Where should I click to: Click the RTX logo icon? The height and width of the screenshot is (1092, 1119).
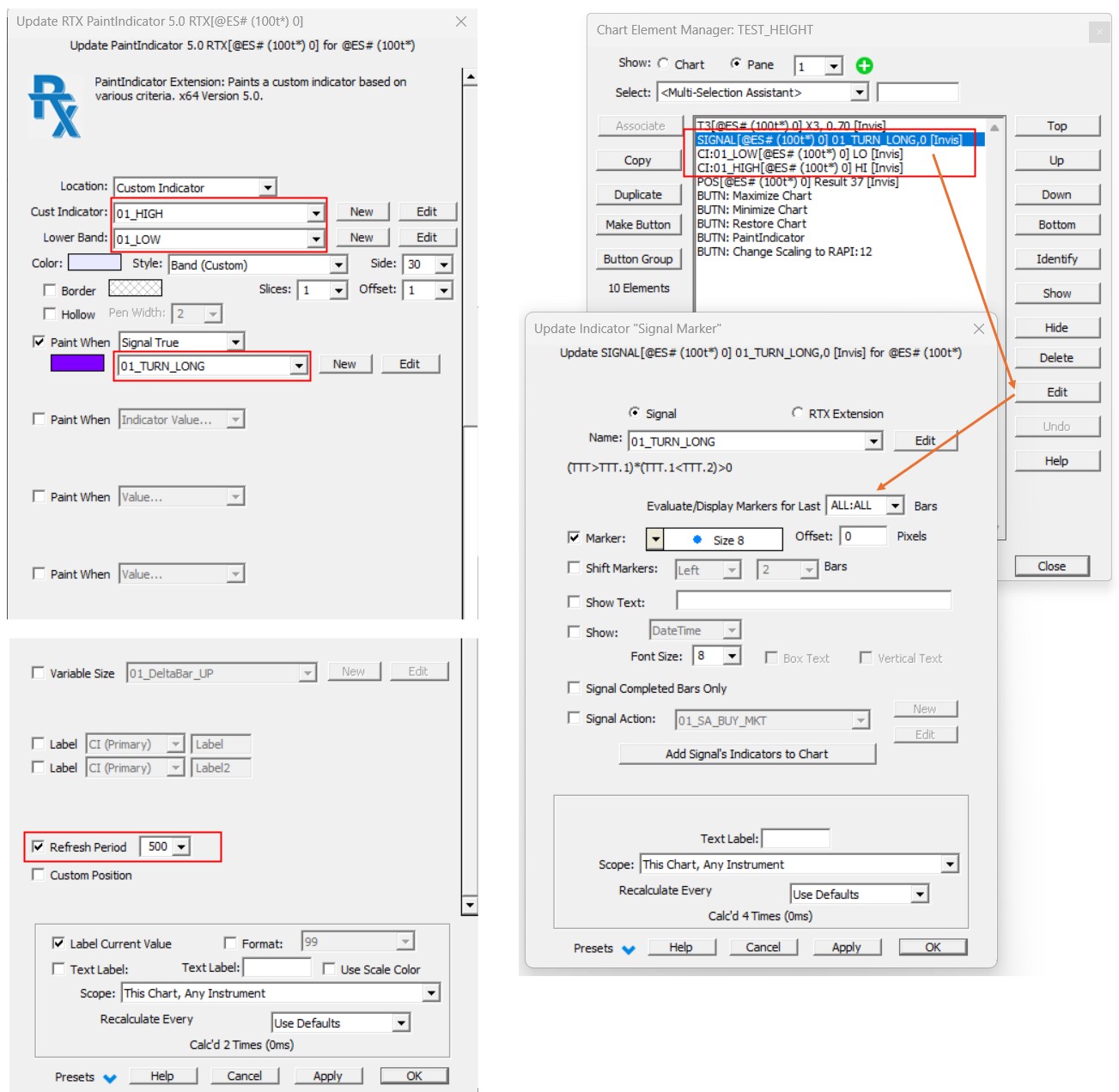[54, 106]
